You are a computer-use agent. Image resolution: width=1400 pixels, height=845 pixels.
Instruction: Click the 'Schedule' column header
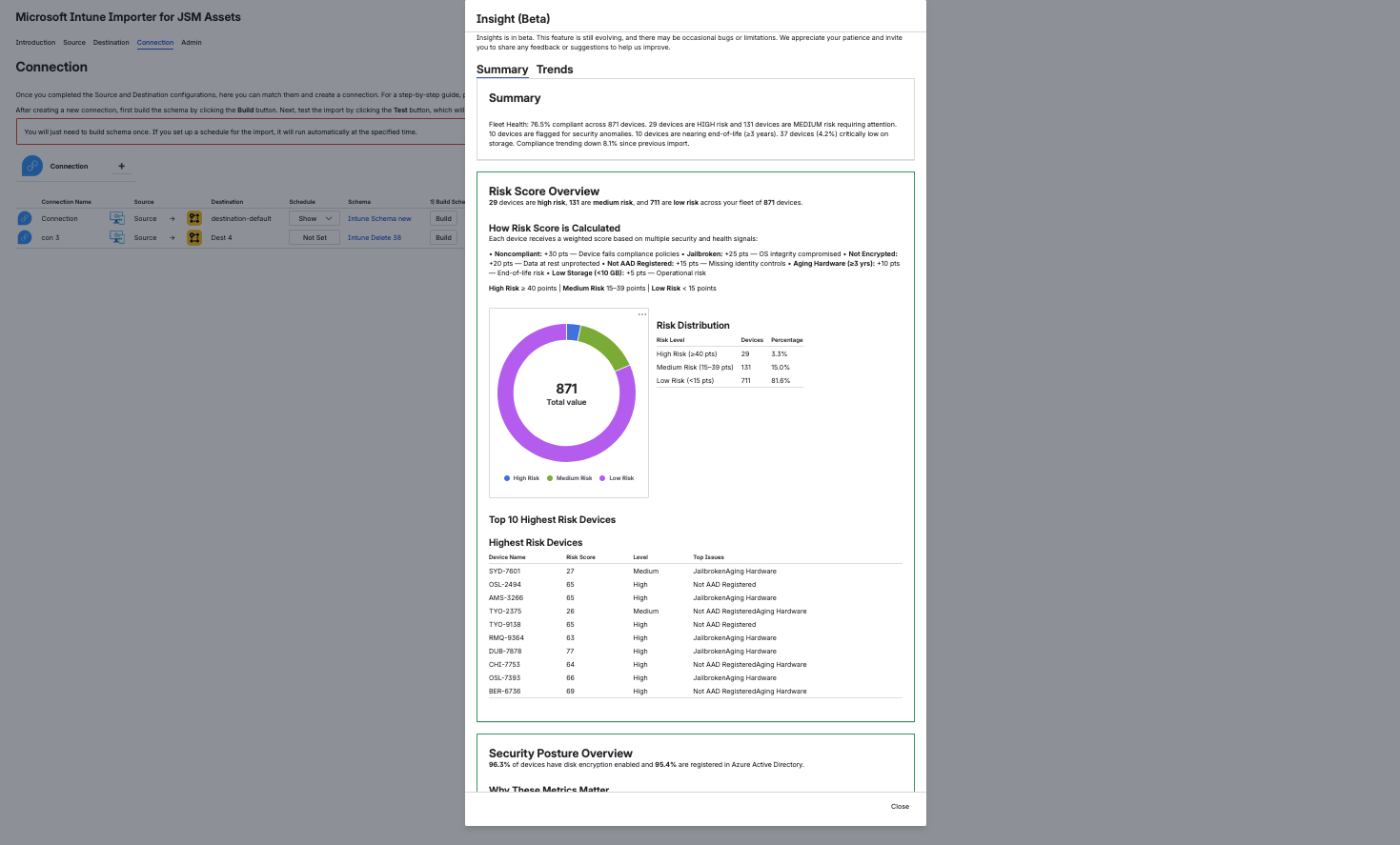(302, 202)
